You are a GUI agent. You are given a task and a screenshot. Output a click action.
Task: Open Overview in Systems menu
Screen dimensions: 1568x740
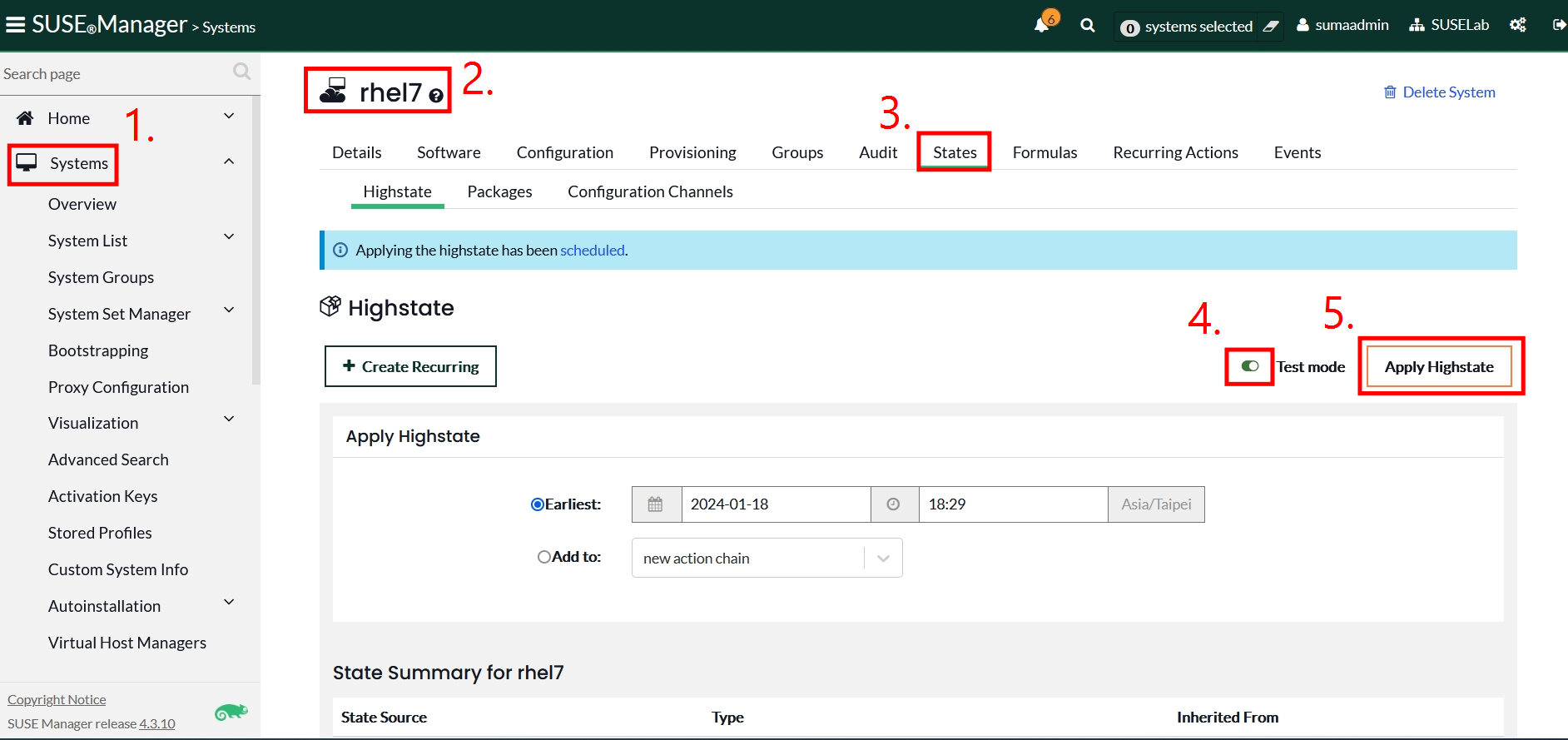click(82, 204)
